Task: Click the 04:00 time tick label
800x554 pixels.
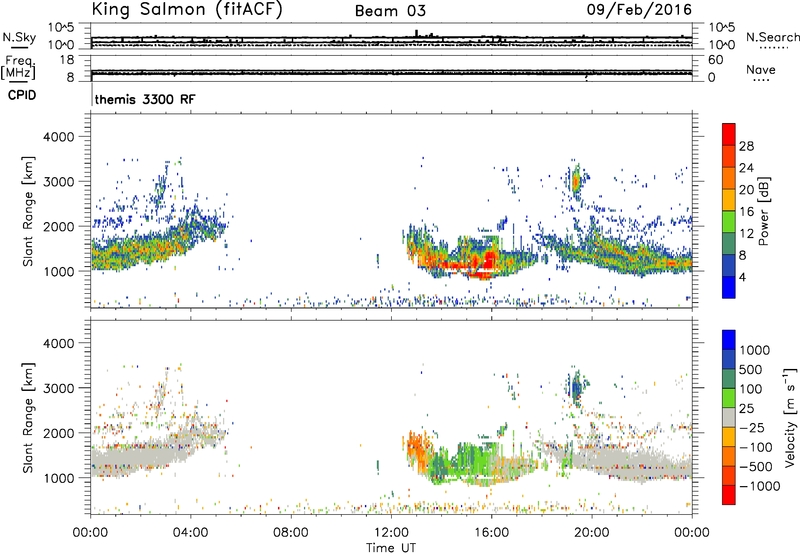Action: pos(191,533)
